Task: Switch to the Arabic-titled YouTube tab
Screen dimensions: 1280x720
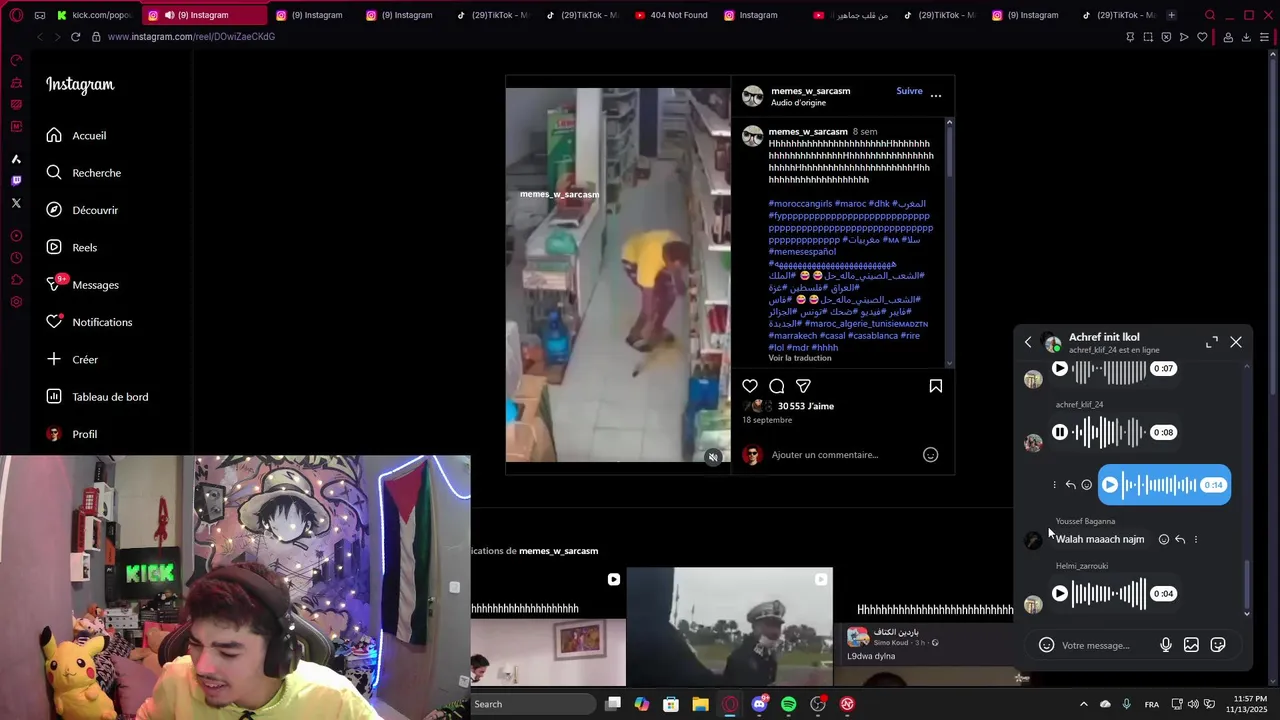Action: tap(851, 15)
